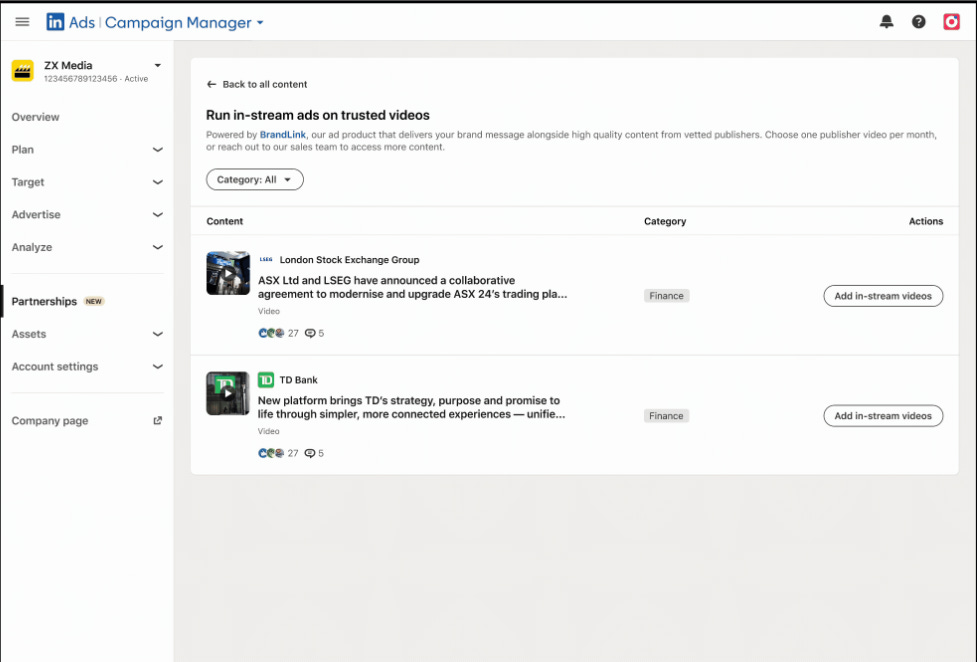
Task: Open the Campaign Manager dropdown arrow
Action: [260, 23]
